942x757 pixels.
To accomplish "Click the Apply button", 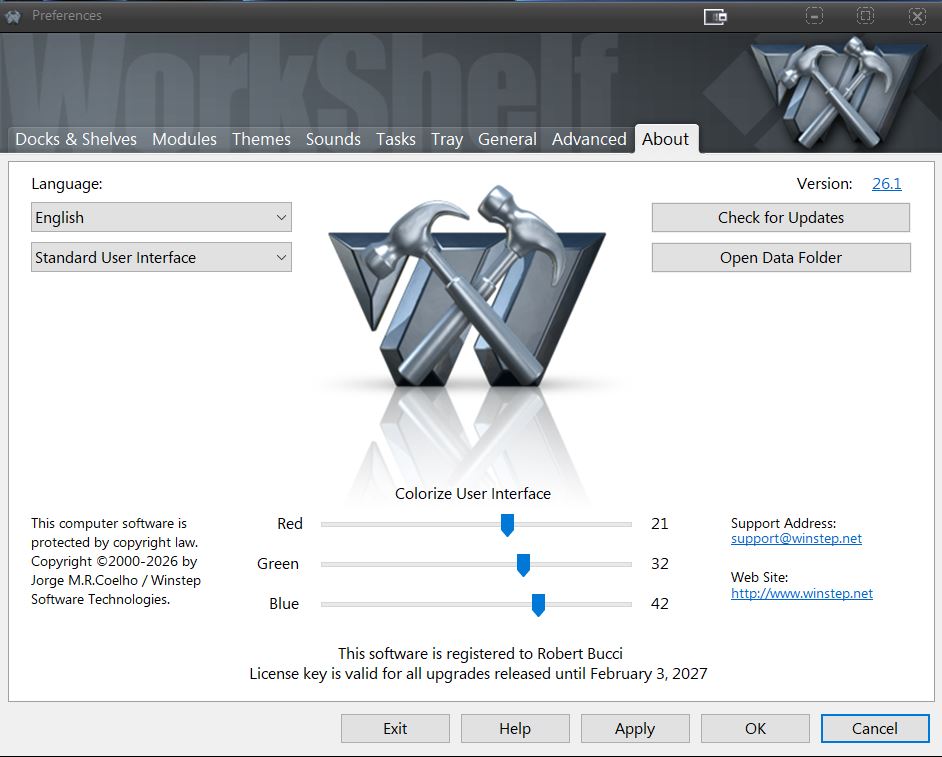I will click(x=635, y=728).
